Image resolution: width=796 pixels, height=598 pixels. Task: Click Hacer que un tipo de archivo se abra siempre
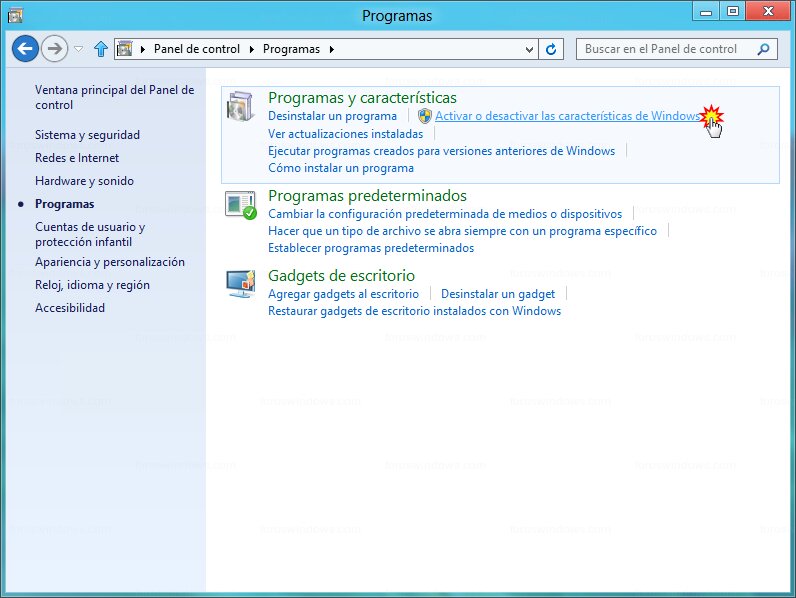tap(462, 231)
